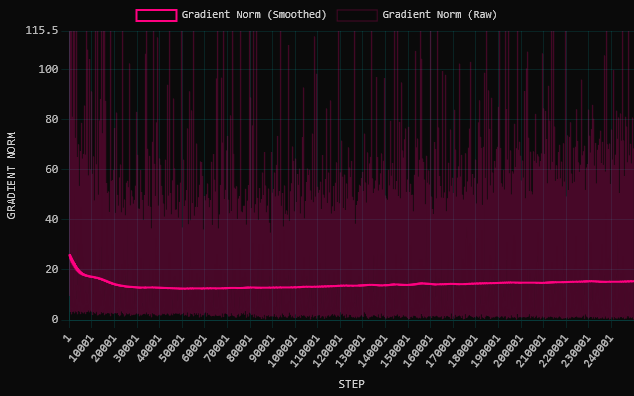Click the x-axis tick label 240001
The height and width of the screenshot is (396, 634).
click(x=599, y=351)
